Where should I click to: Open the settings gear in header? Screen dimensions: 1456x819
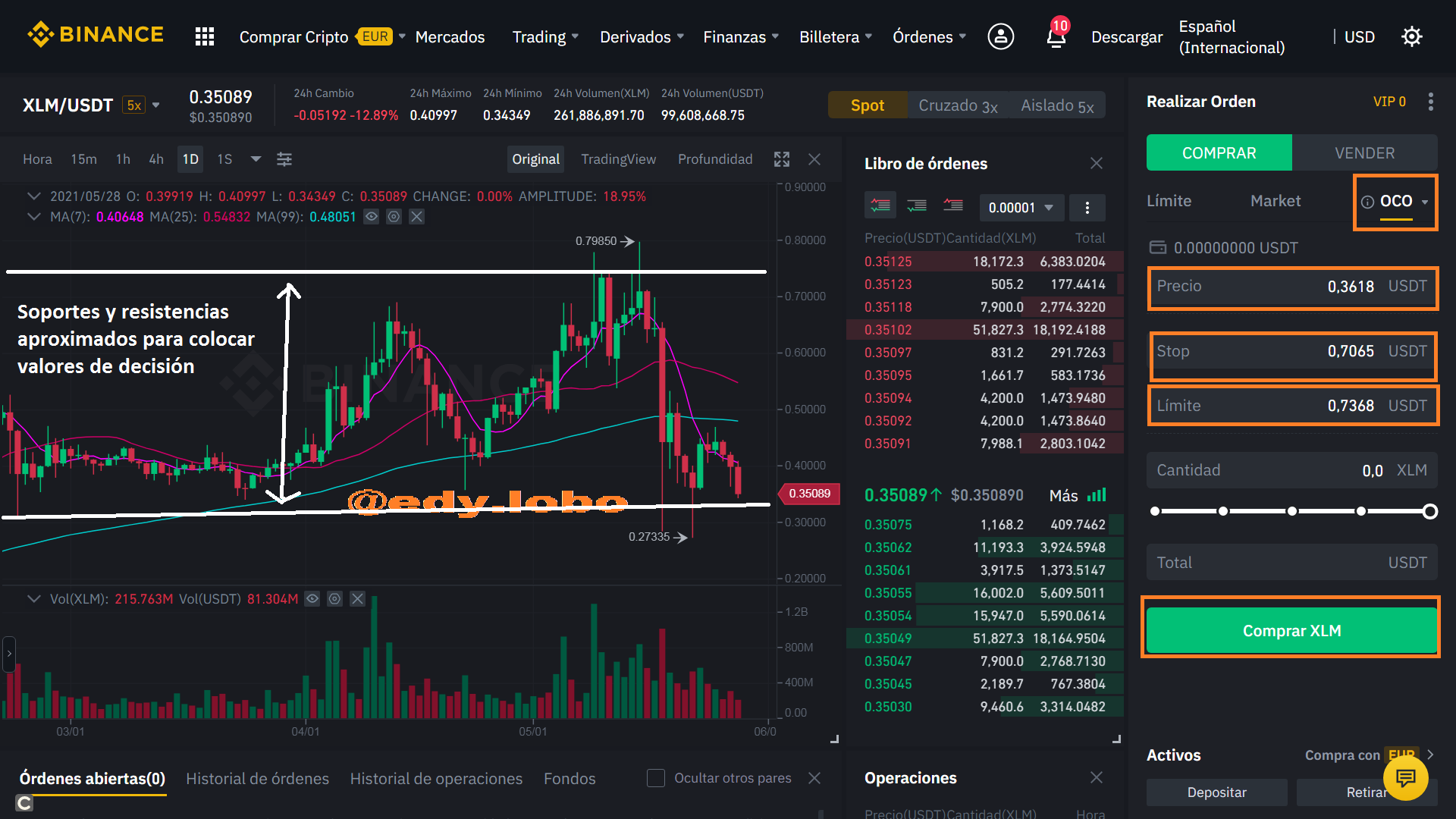pyautogui.click(x=1411, y=36)
